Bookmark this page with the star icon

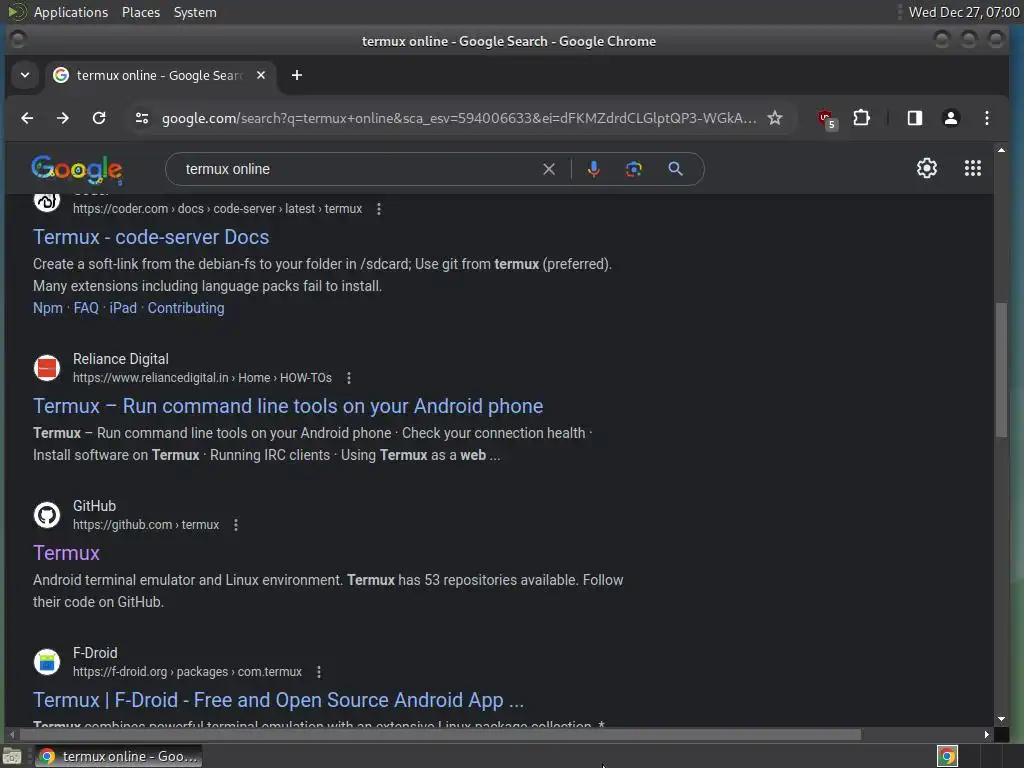pyautogui.click(x=775, y=118)
